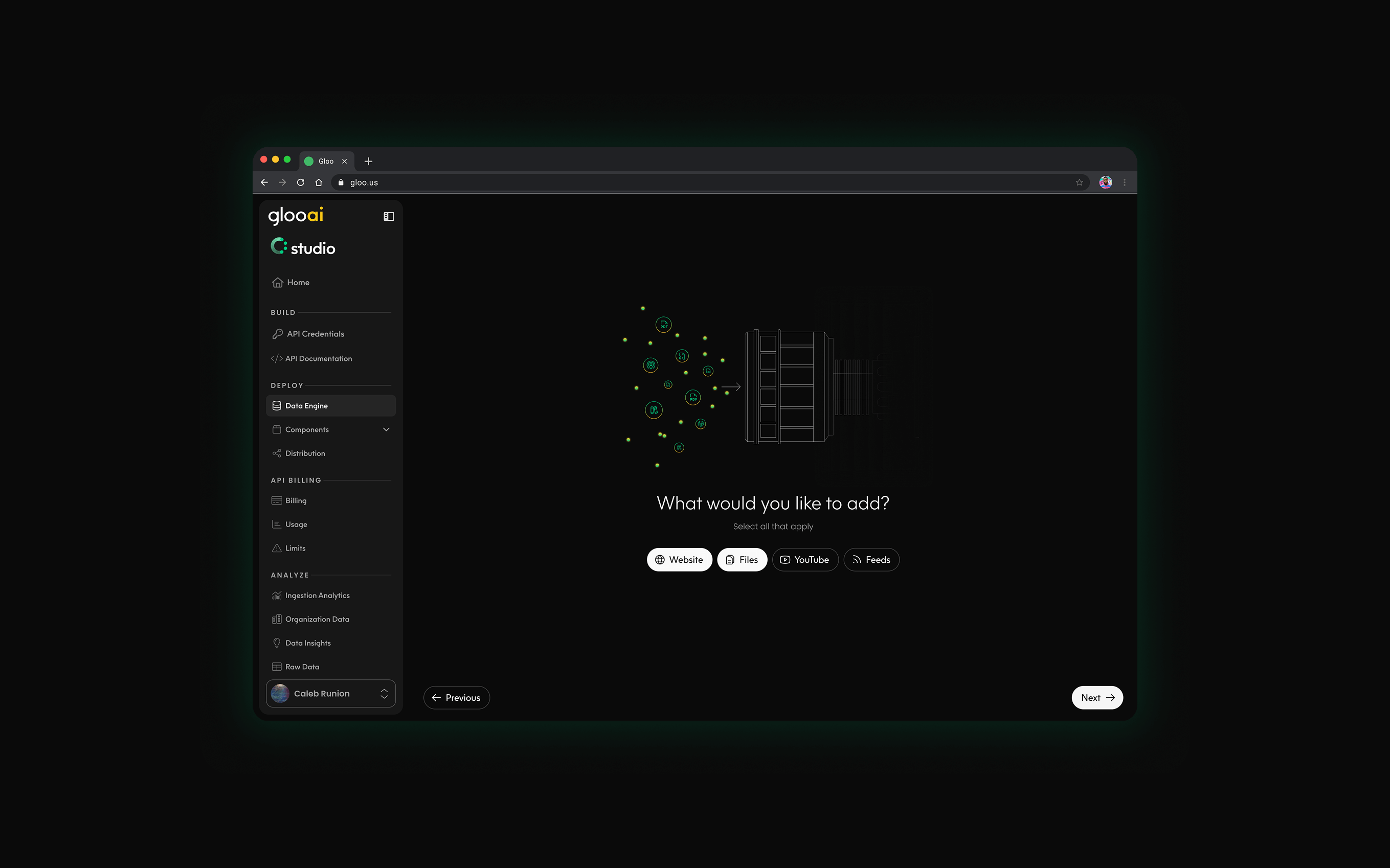Click the browser home icon
This screenshot has height=868, width=1390.
[x=319, y=182]
